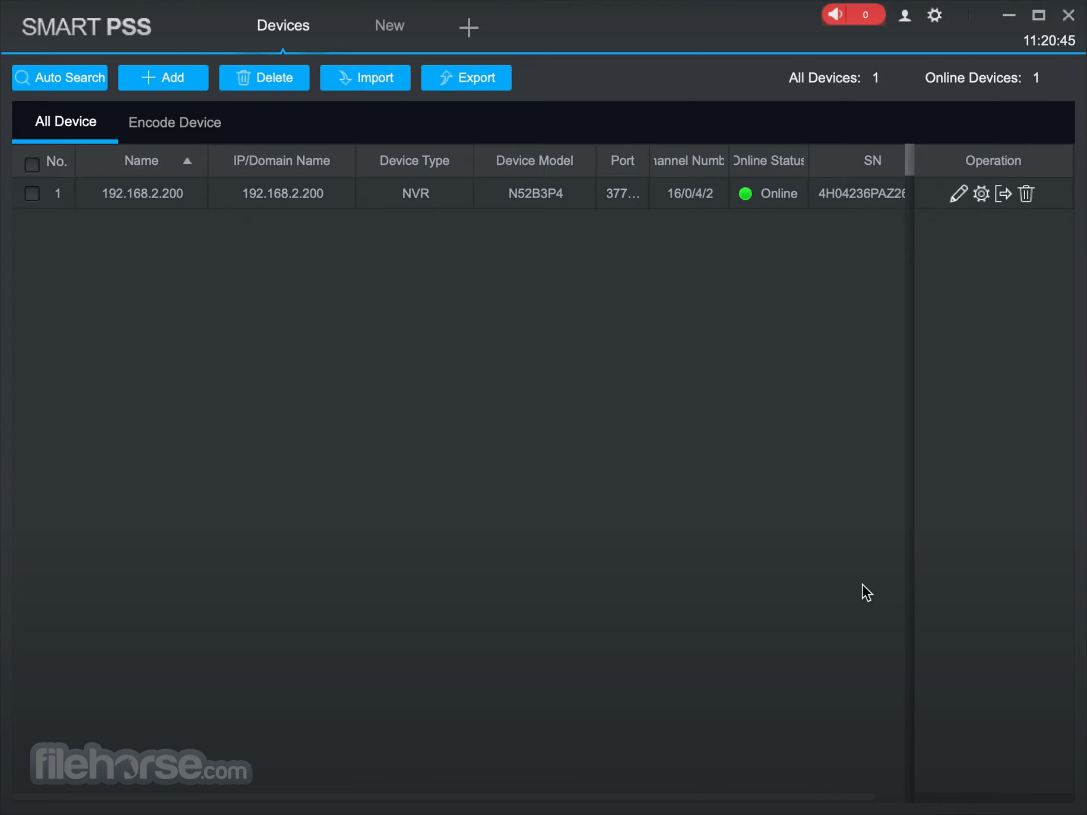Viewport: 1087px width, 815px height.
Task: Close the Smart PSS window
Action: pos(1068,15)
